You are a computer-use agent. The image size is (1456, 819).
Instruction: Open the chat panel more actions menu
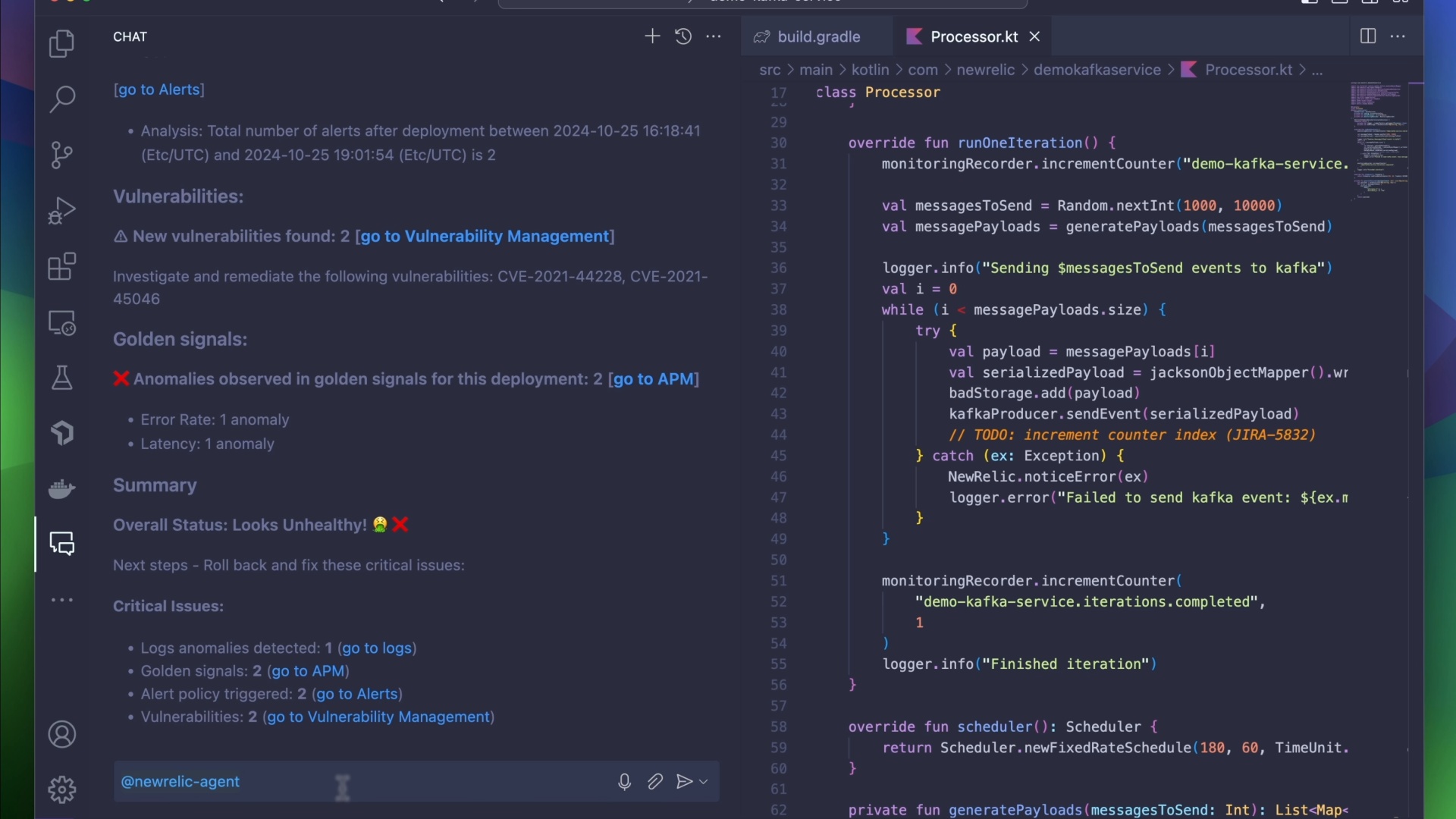[x=714, y=36]
